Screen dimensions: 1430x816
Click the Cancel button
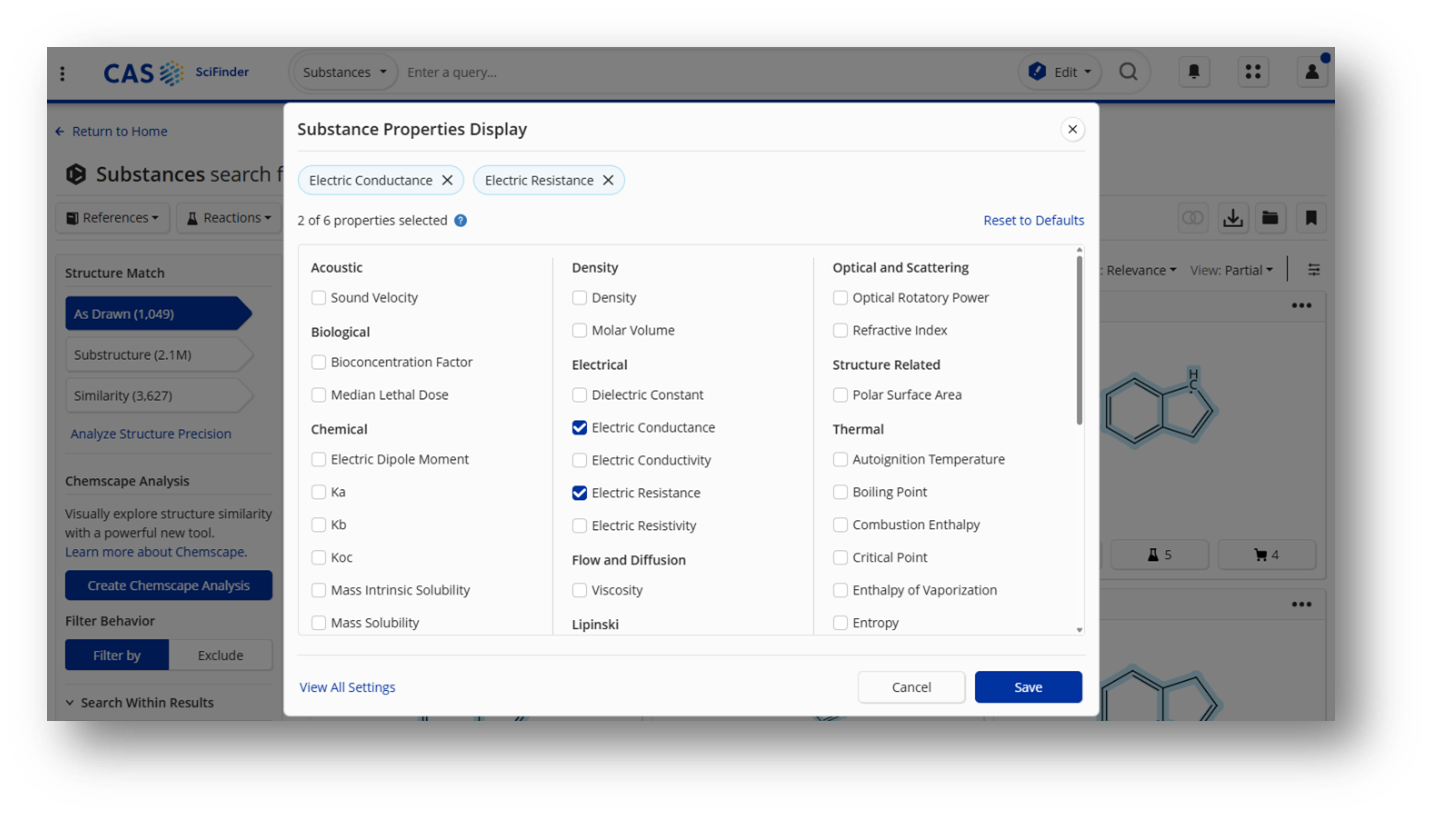click(x=911, y=687)
